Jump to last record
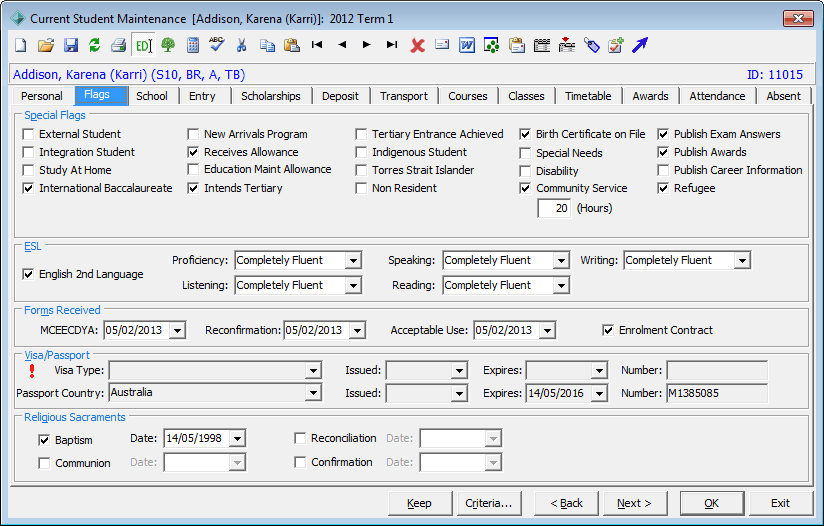 click(392, 45)
